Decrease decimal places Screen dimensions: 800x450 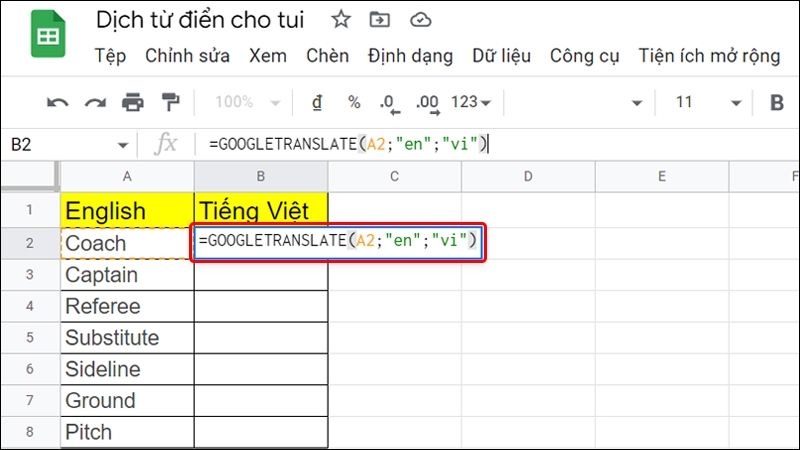point(390,104)
